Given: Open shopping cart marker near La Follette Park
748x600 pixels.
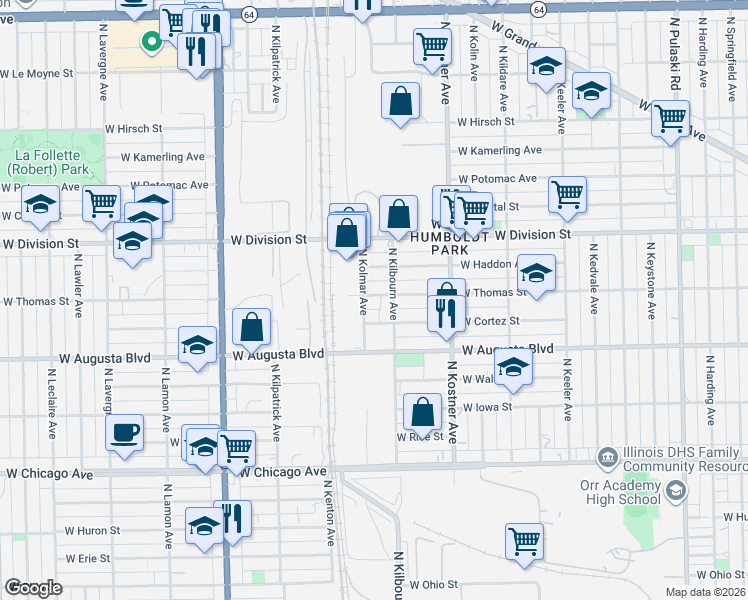Looking at the screenshot, I should tap(101, 207).
